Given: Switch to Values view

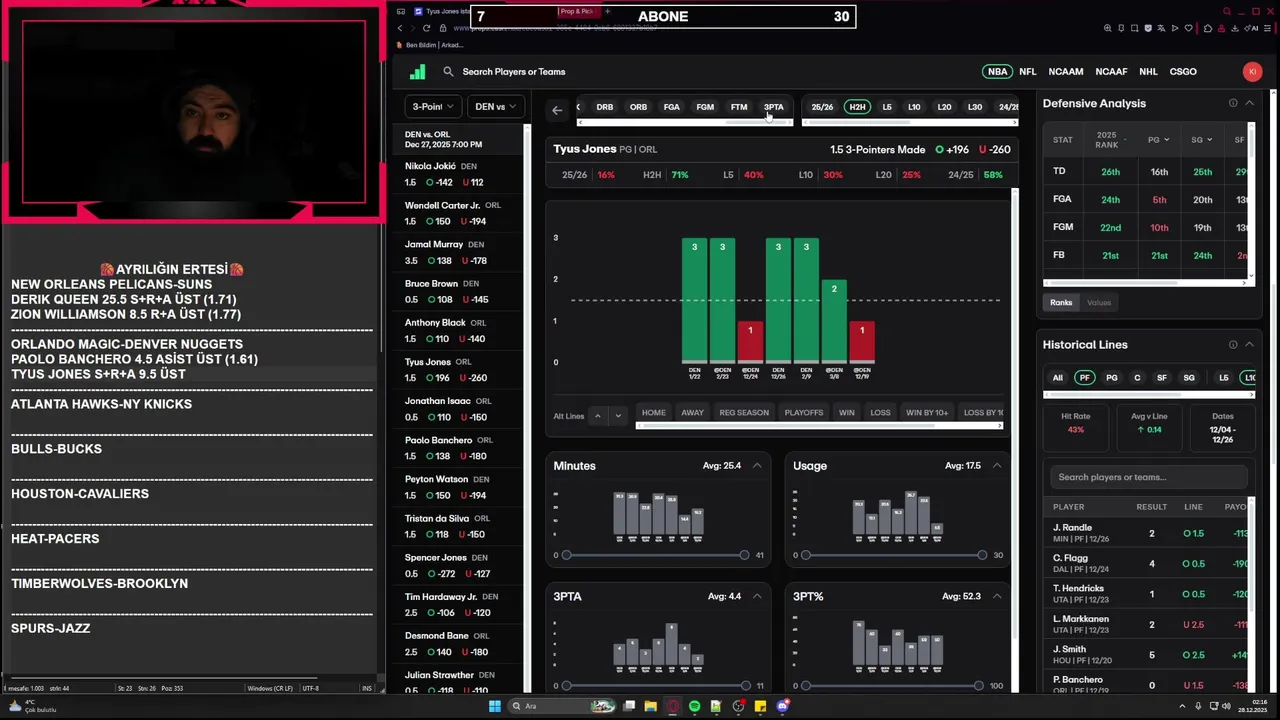Looking at the screenshot, I should coord(1099,302).
